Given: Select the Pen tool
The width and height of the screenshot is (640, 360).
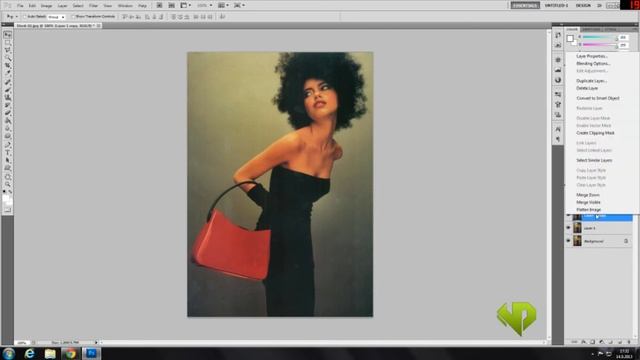Looking at the screenshot, I should click(x=7, y=145).
